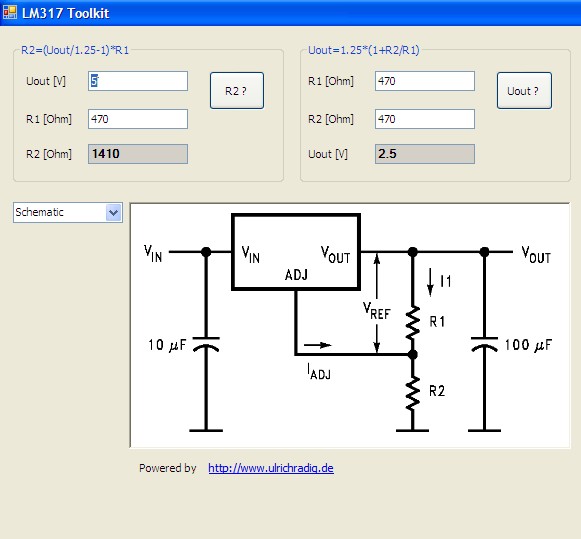The image size is (581, 539).
Task: Click the '100 µF' capacitor label in schematic
Action: (x=528, y=345)
